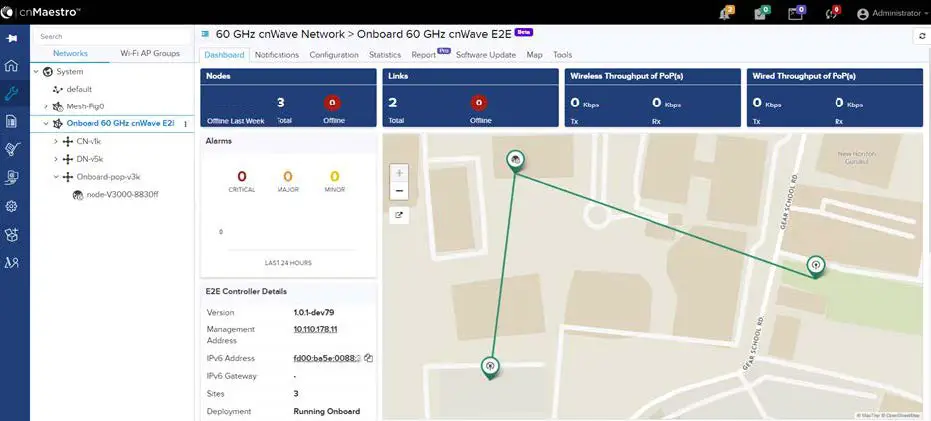
Task: Select the Dashboard tab
Action: [224, 55]
